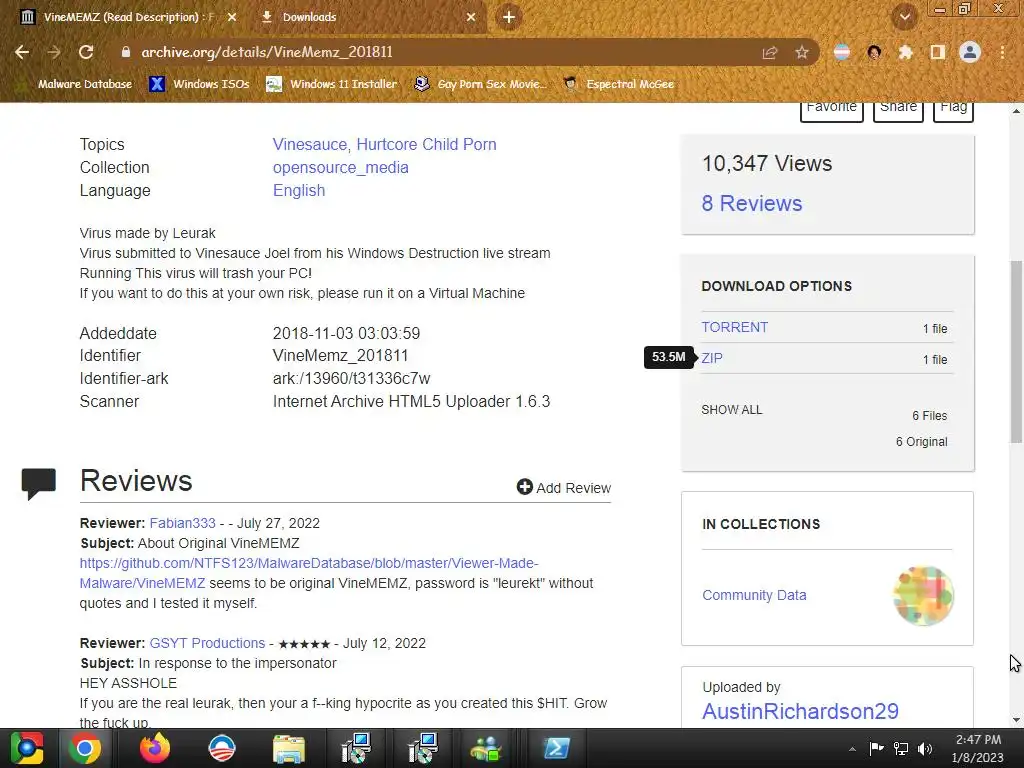Jump to the 8 Reviews link

click(752, 204)
